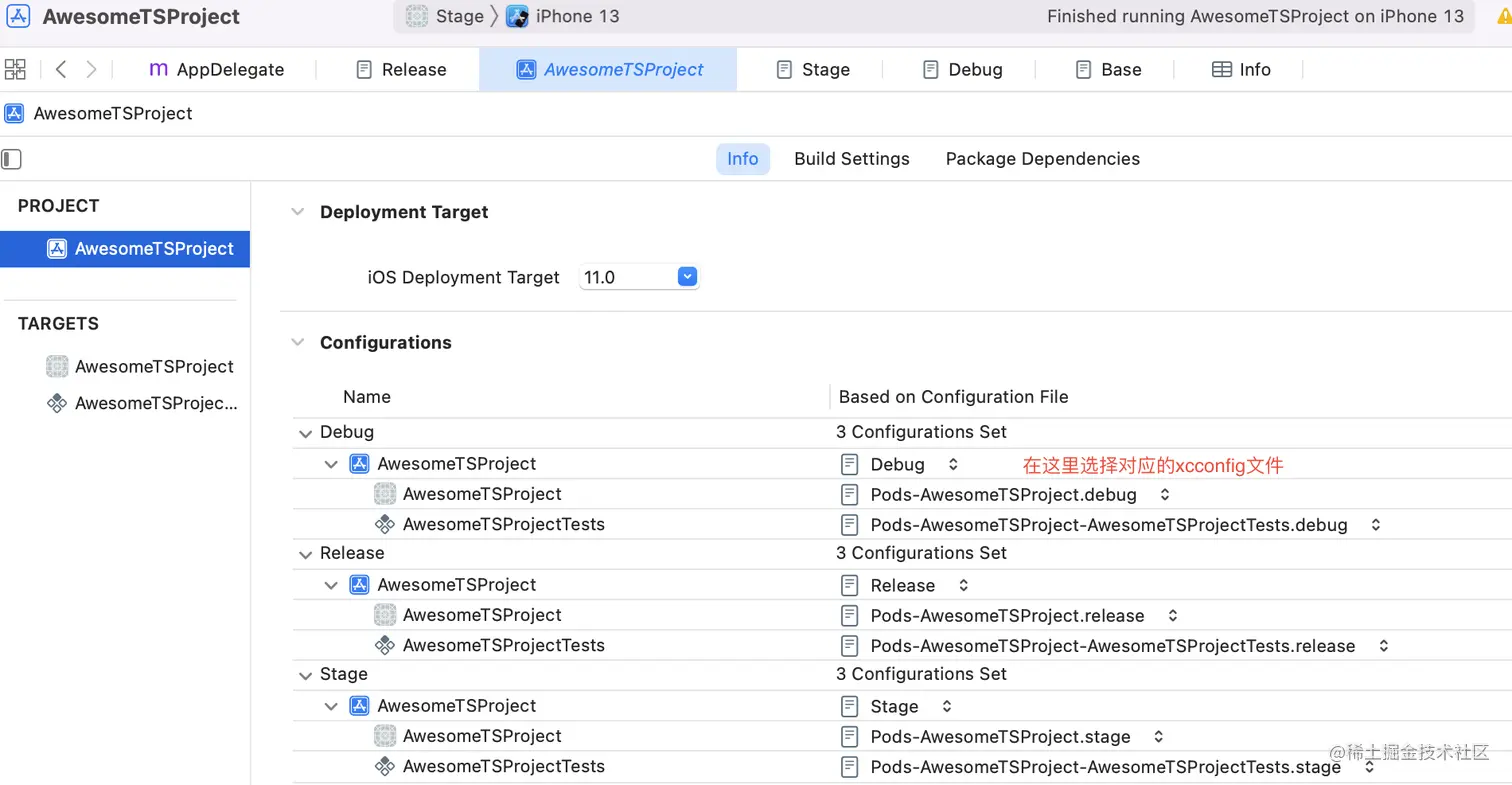1512x785 pixels.
Task: Click the Xcode app icon beside project title
Action: point(18,16)
